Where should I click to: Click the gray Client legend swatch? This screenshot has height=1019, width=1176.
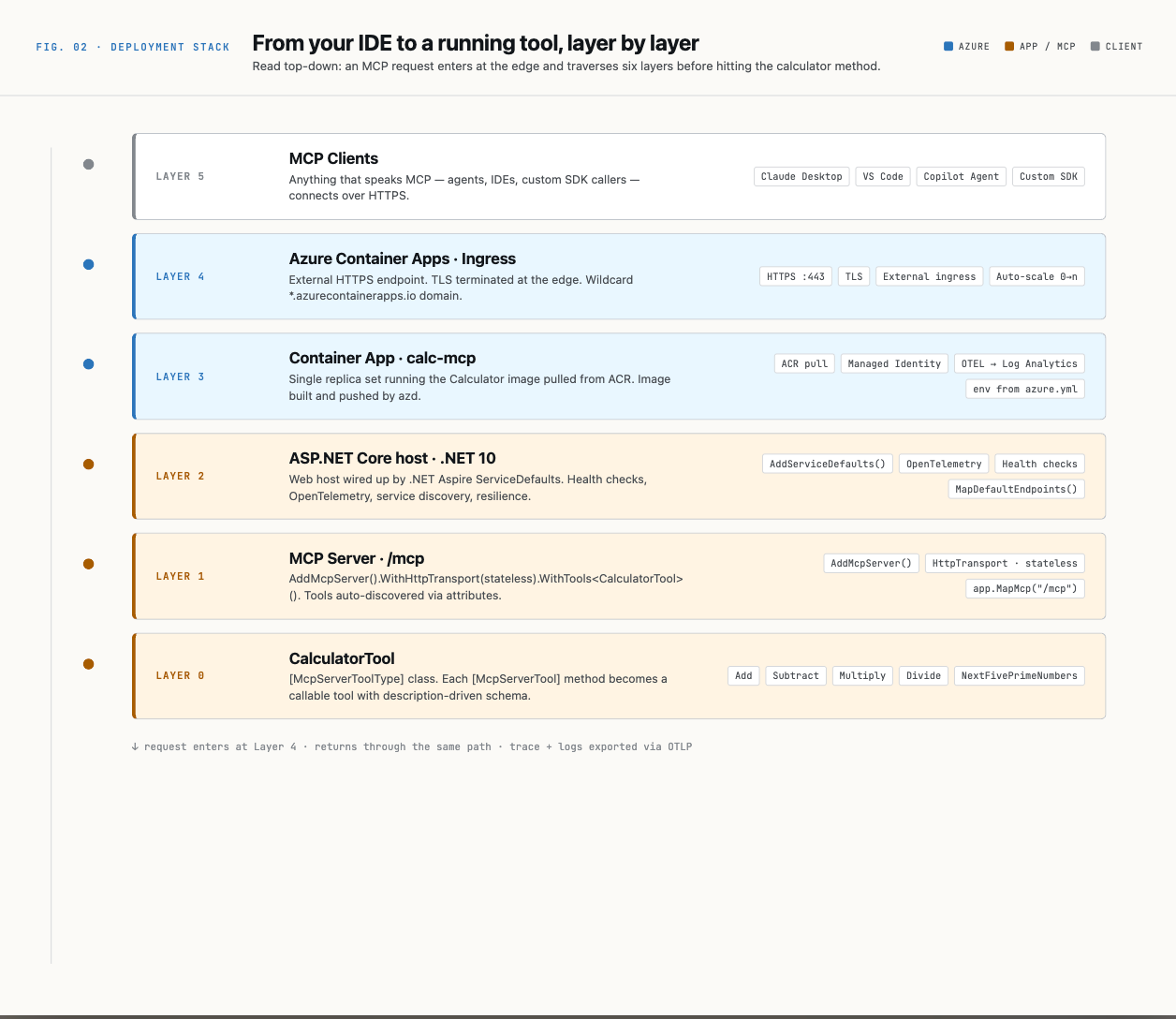click(1095, 46)
